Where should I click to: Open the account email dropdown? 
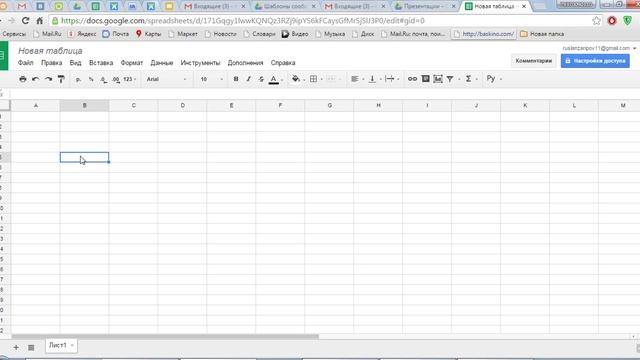click(599, 48)
